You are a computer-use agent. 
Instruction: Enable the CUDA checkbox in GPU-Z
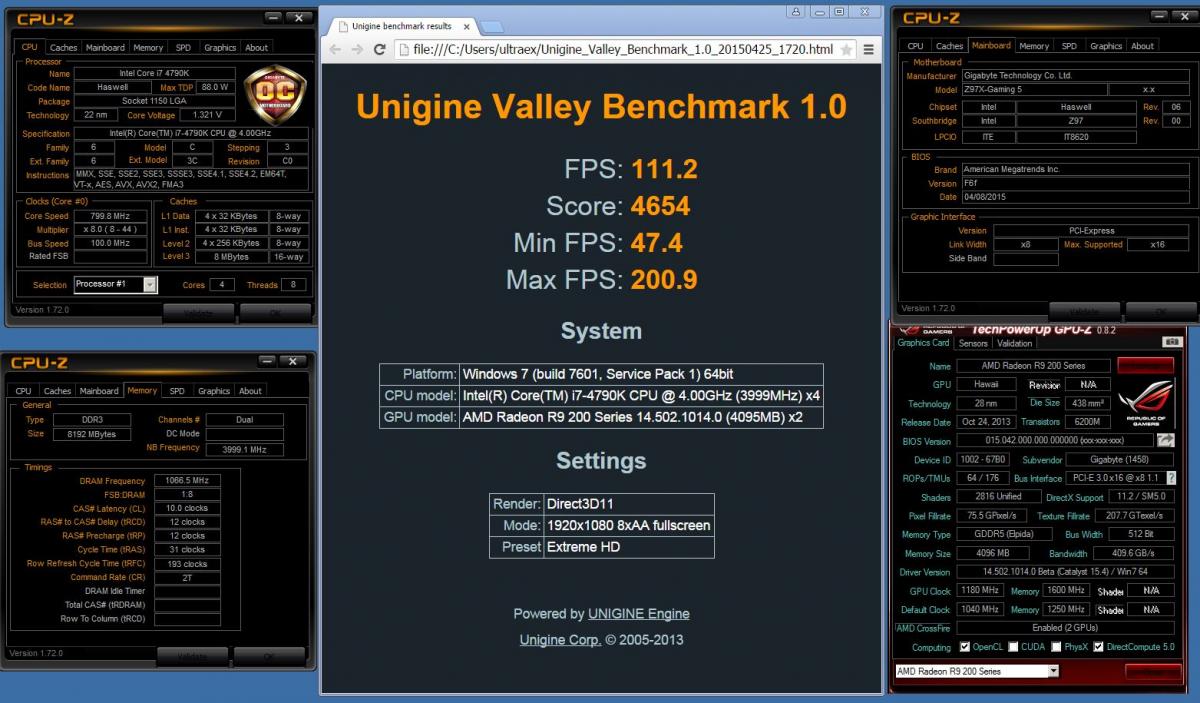1013,647
